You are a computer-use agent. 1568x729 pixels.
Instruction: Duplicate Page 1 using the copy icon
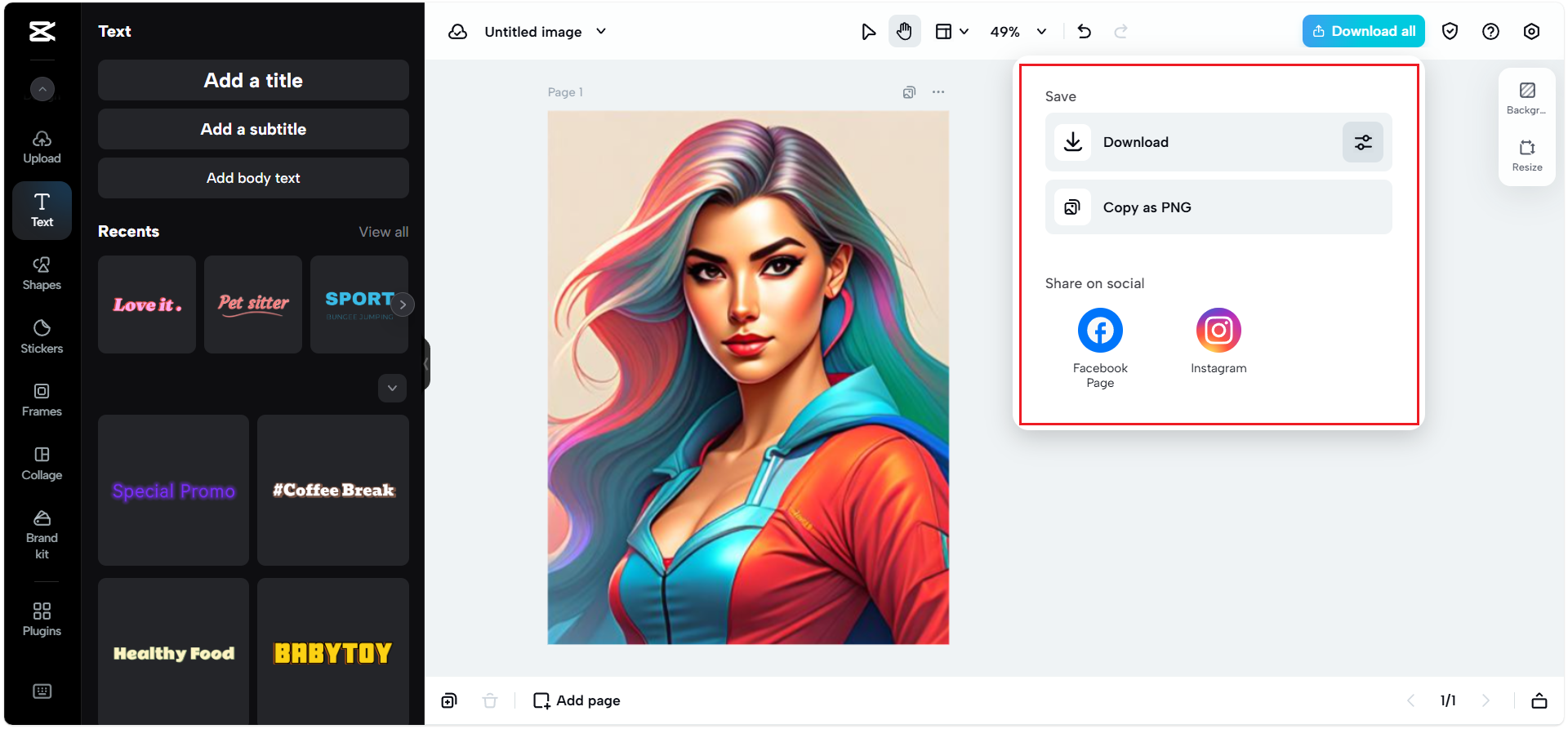tap(909, 92)
